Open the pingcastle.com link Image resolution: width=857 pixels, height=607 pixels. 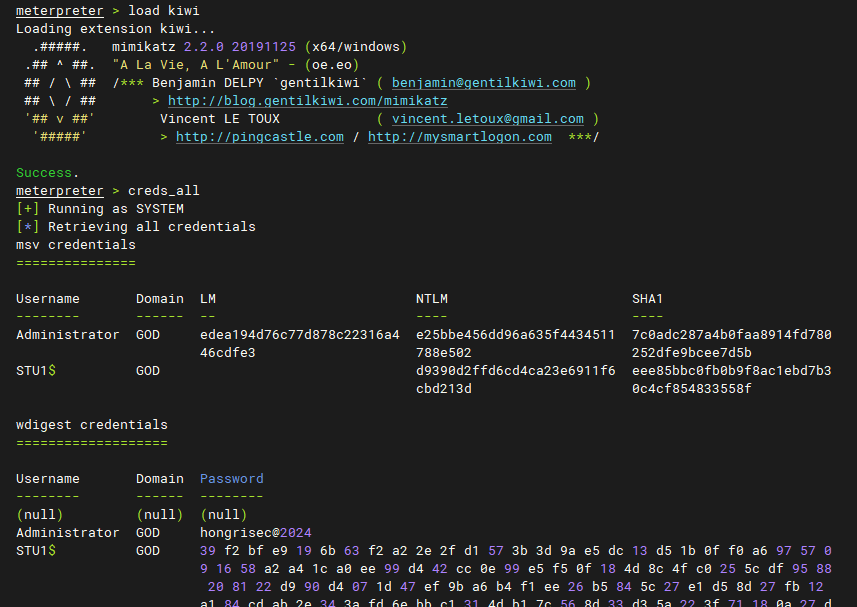pos(260,137)
